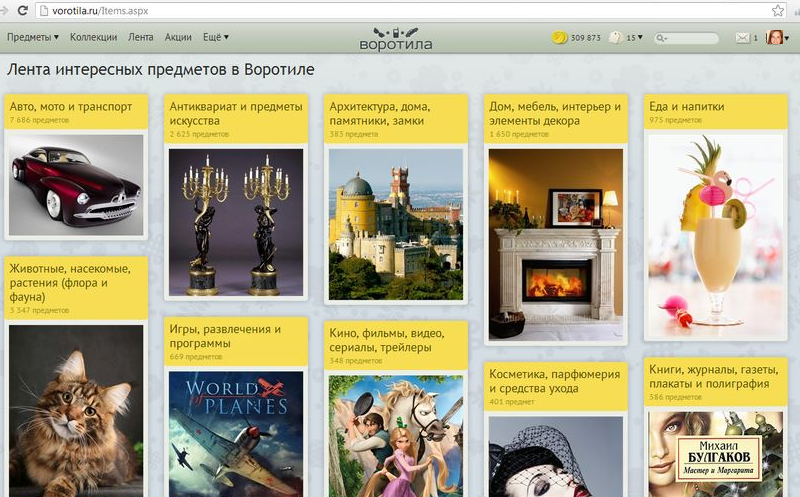Click the magnifier icon in search box
This screenshot has height=497, width=800.
pyautogui.click(x=661, y=38)
